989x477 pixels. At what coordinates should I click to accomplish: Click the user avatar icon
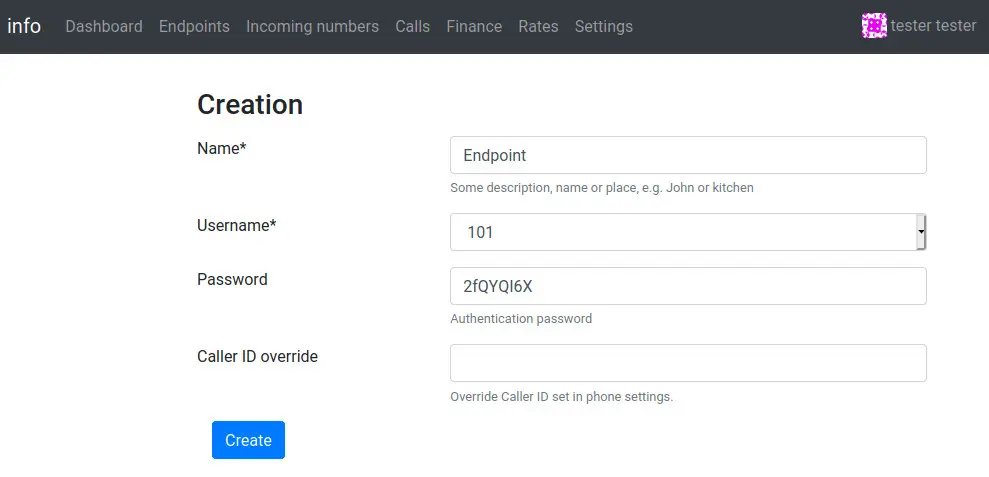[x=874, y=26]
